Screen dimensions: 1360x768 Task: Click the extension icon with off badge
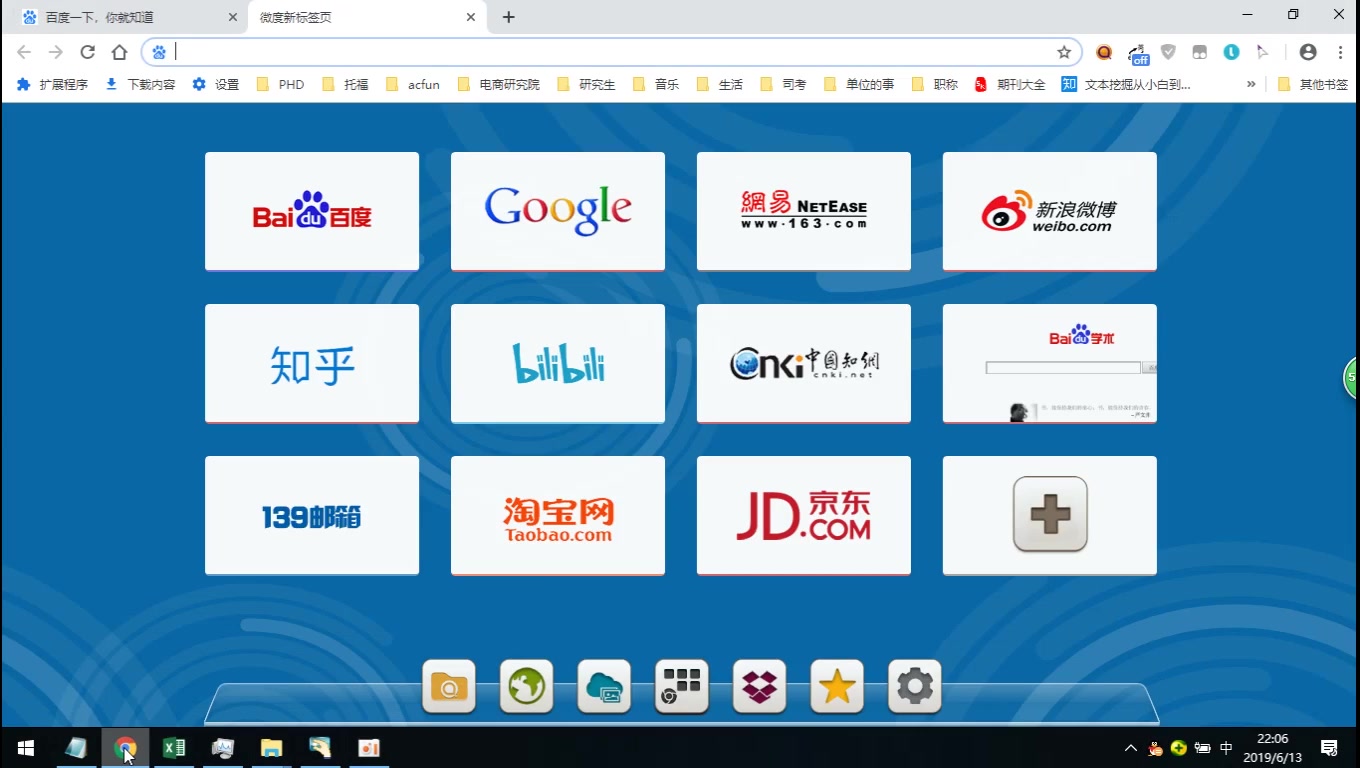(x=1138, y=53)
